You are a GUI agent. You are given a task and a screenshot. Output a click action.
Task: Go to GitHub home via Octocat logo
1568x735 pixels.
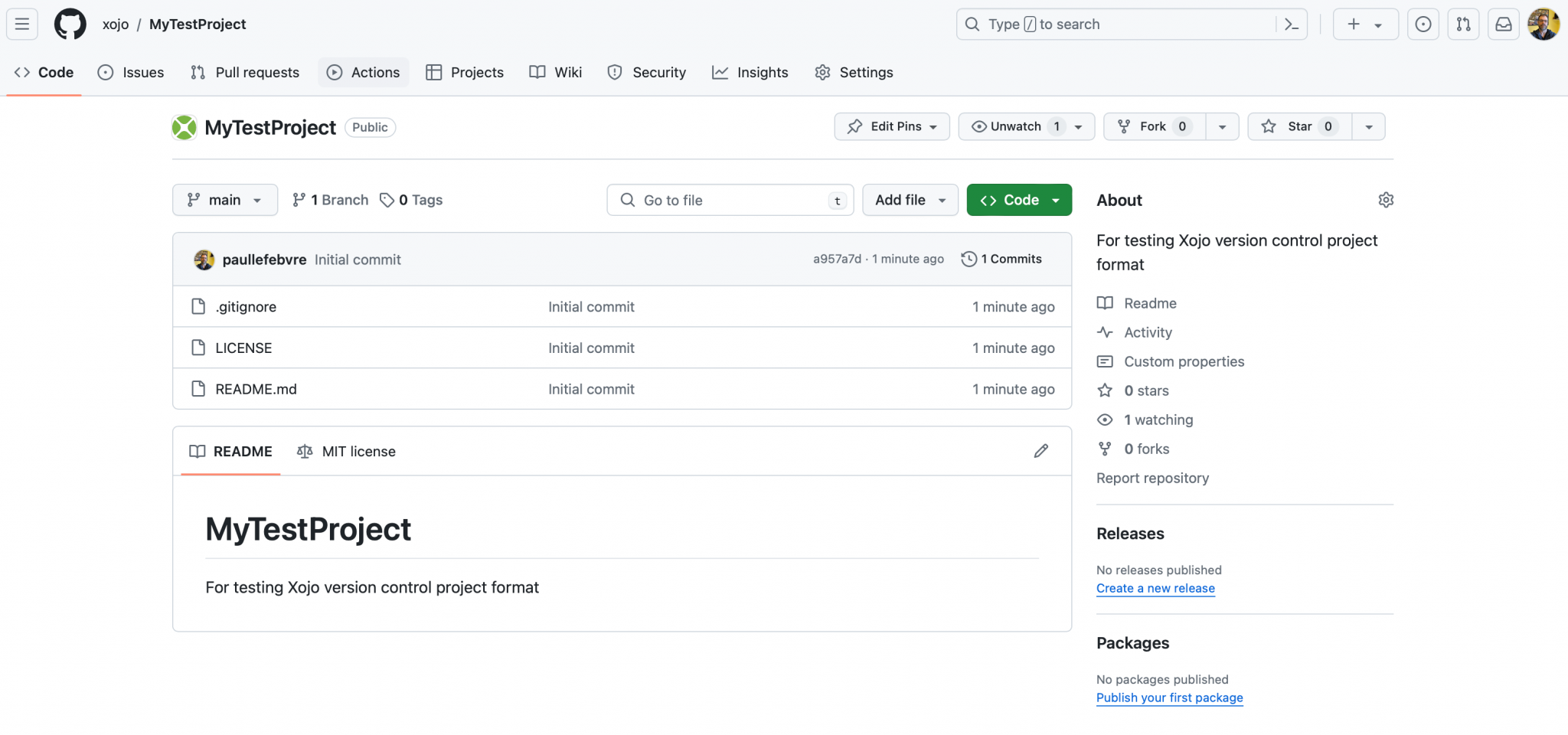[x=70, y=24]
